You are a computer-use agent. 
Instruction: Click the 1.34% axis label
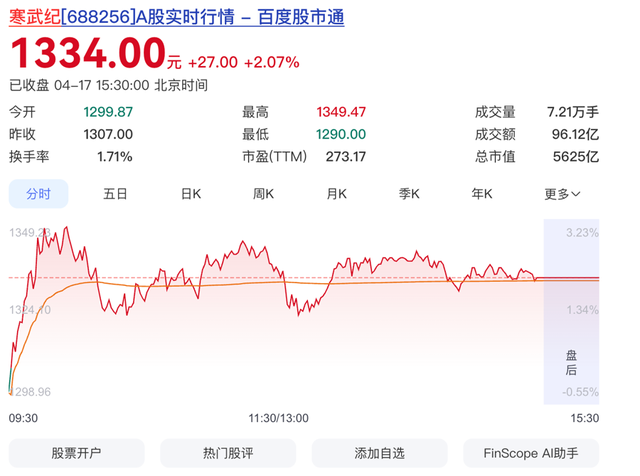pyautogui.click(x=582, y=310)
